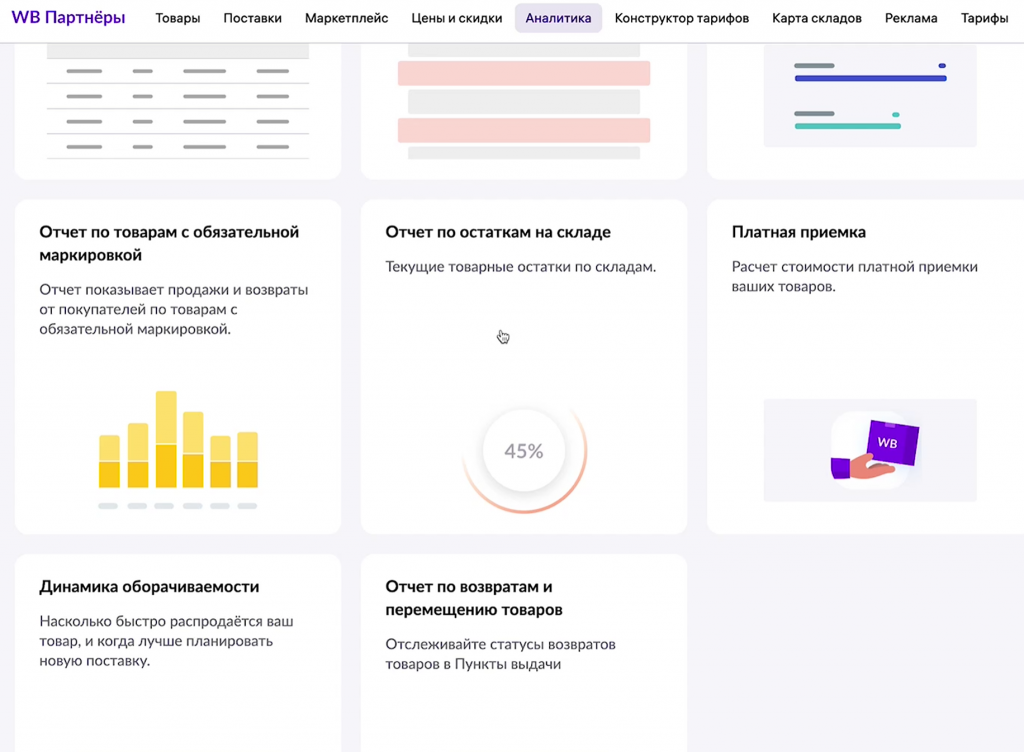Viewport: 1024px width, 752px height.
Task: Click the WB Партнёры logo
Action: point(69,18)
